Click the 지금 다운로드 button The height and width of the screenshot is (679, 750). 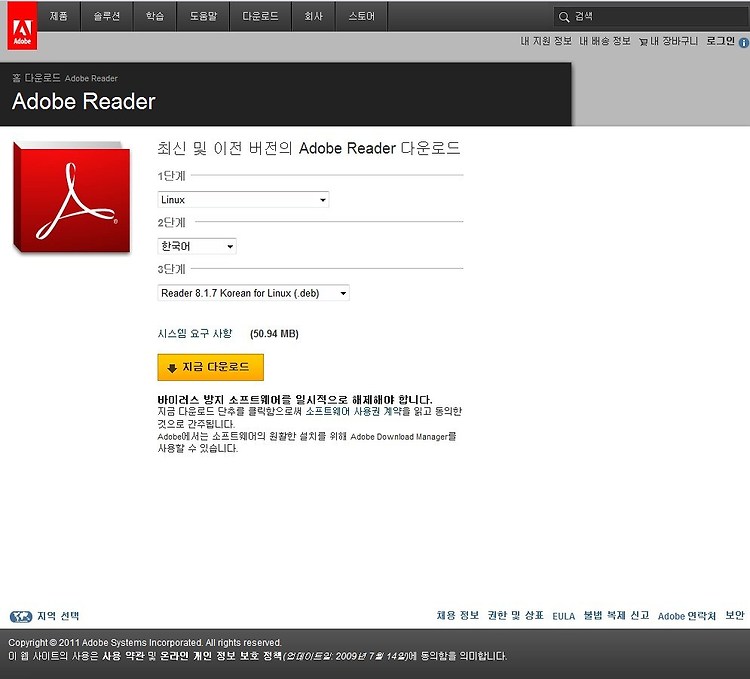pyautogui.click(x=210, y=367)
